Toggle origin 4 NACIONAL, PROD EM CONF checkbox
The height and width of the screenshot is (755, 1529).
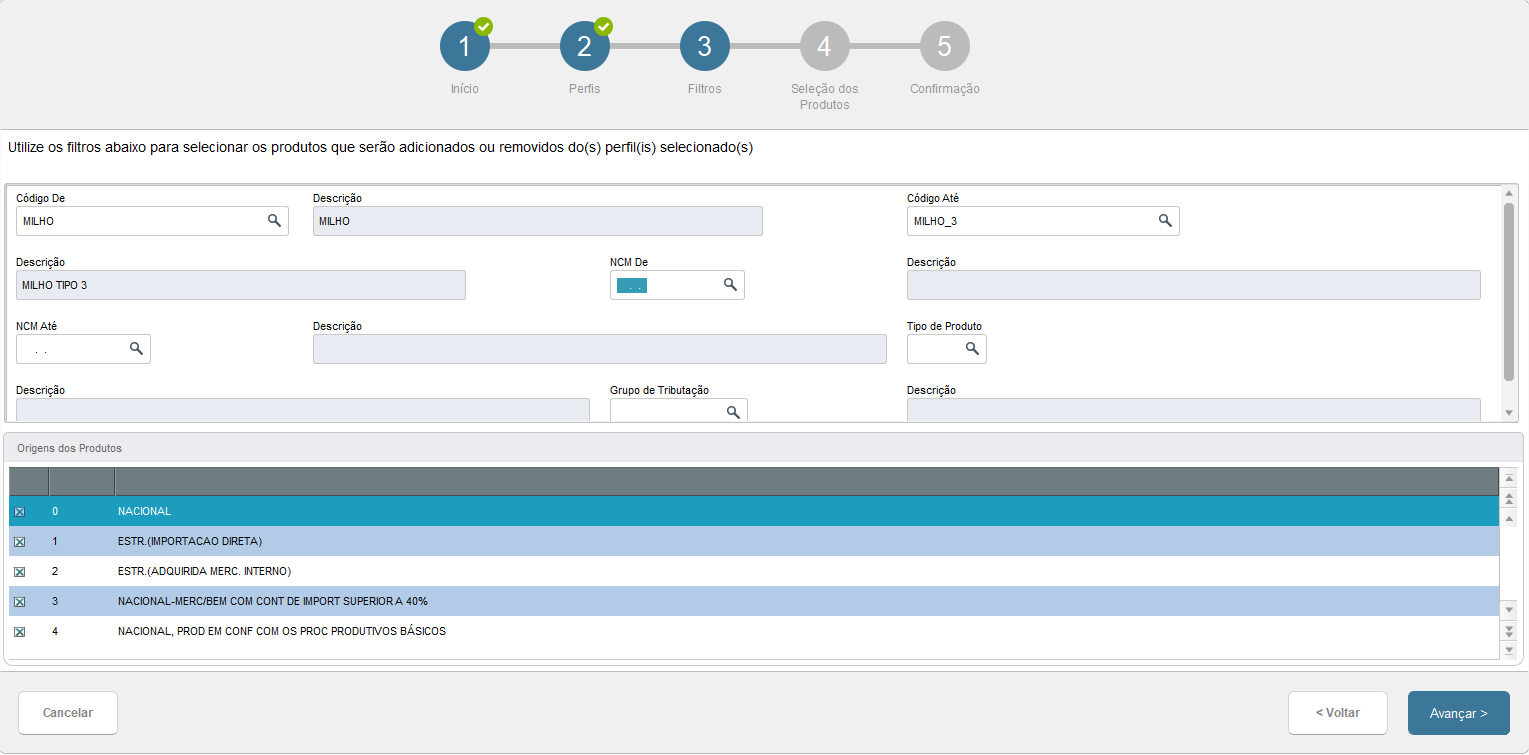tap(19, 632)
